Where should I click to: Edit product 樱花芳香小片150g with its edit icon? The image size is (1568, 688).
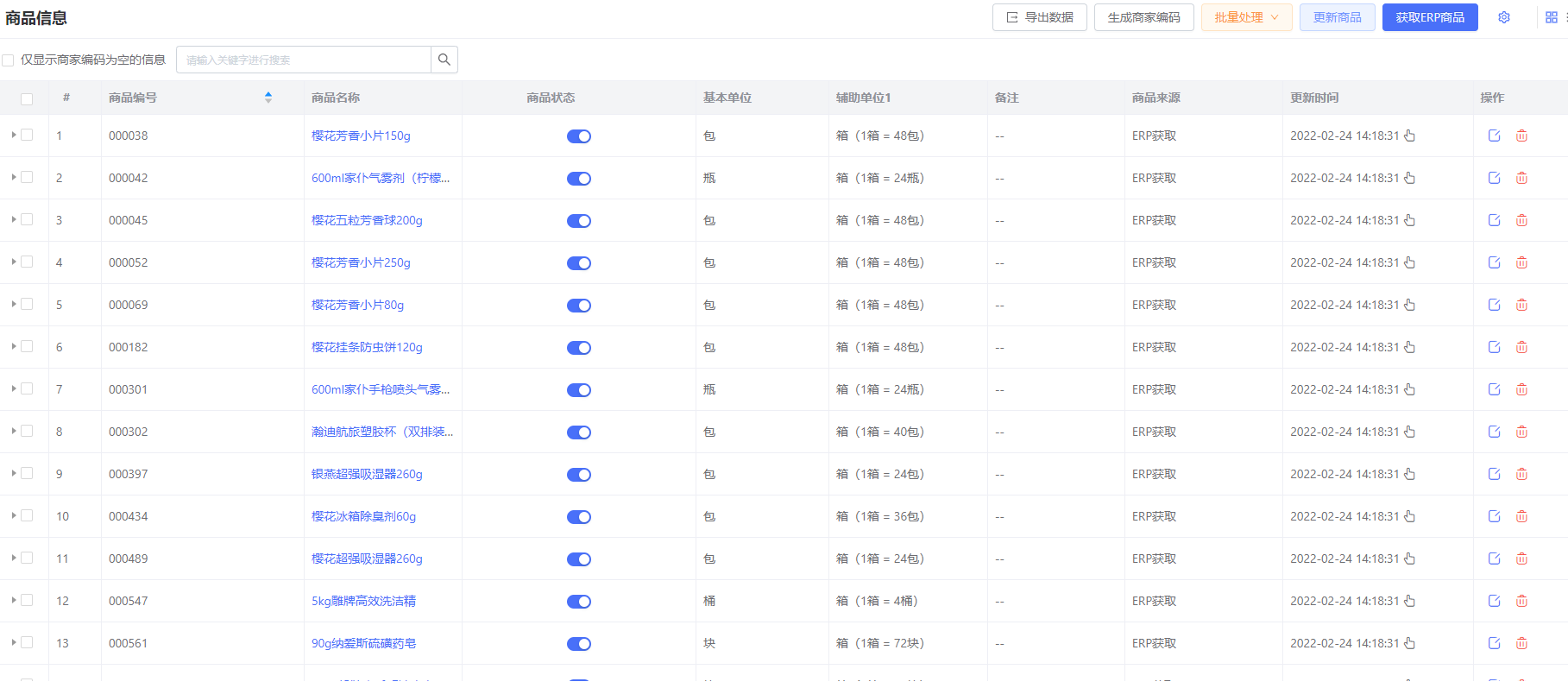click(1494, 136)
